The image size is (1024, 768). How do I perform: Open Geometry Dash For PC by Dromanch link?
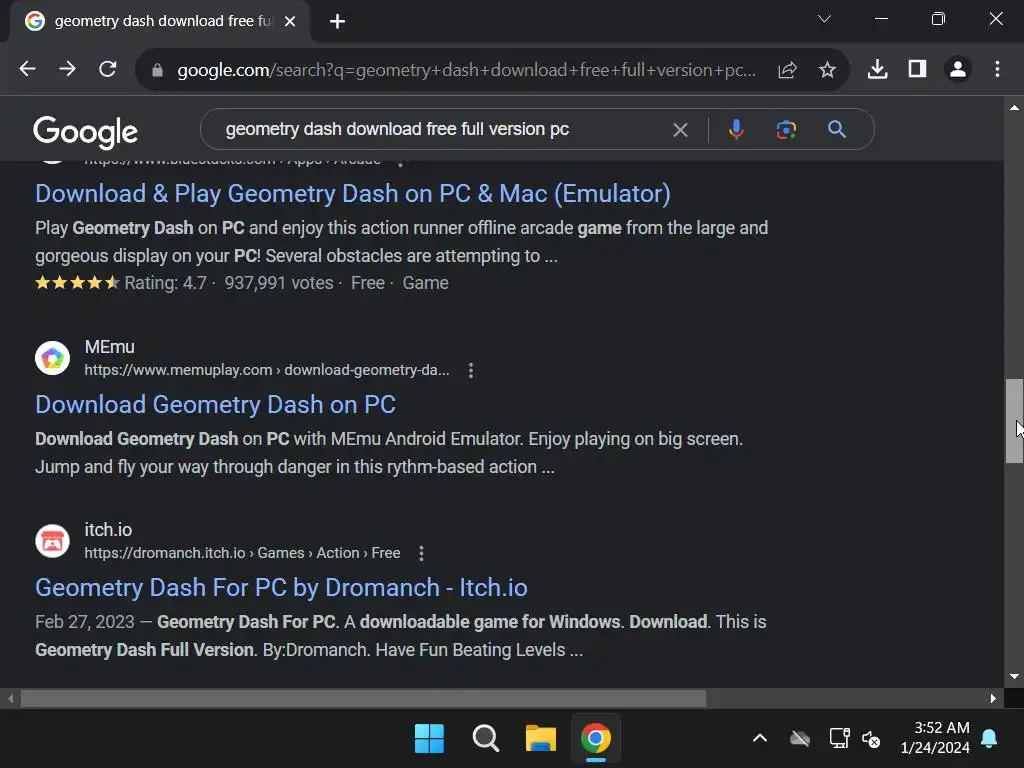click(281, 588)
